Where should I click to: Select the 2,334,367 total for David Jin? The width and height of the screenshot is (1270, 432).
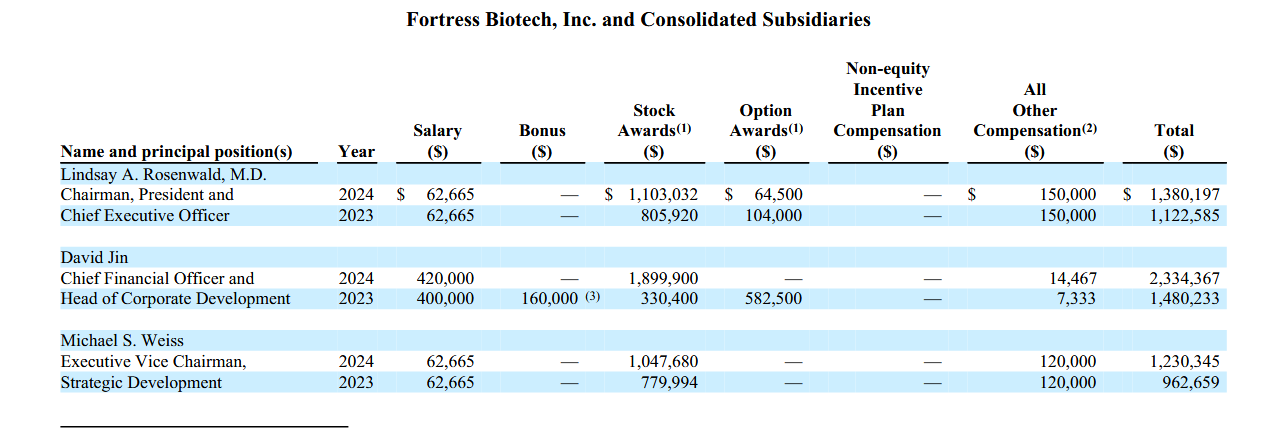click(x=1184, y=279)
